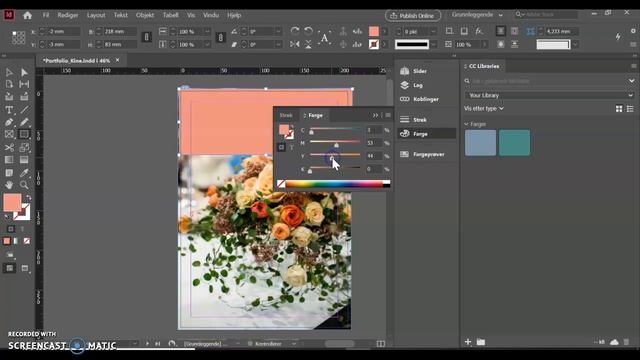Create a new library group folder
The width and height of the screenshot is (640, 360).
coord(481,342)
